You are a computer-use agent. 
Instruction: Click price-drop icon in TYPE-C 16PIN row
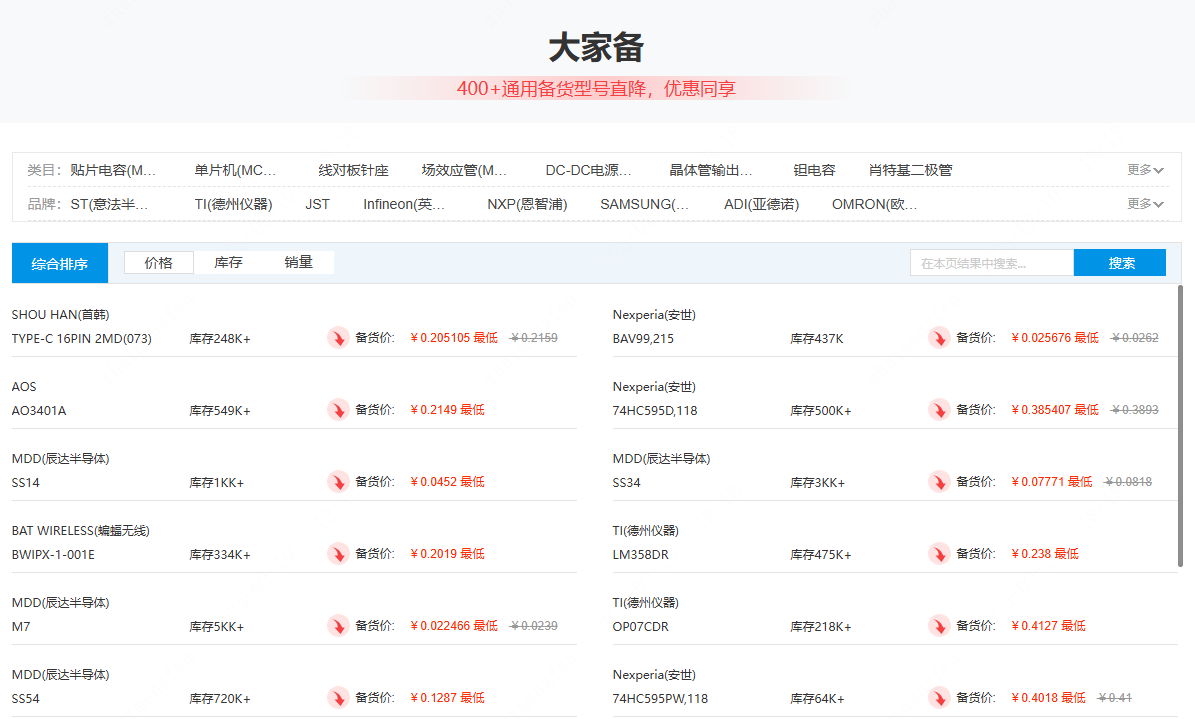338,338
